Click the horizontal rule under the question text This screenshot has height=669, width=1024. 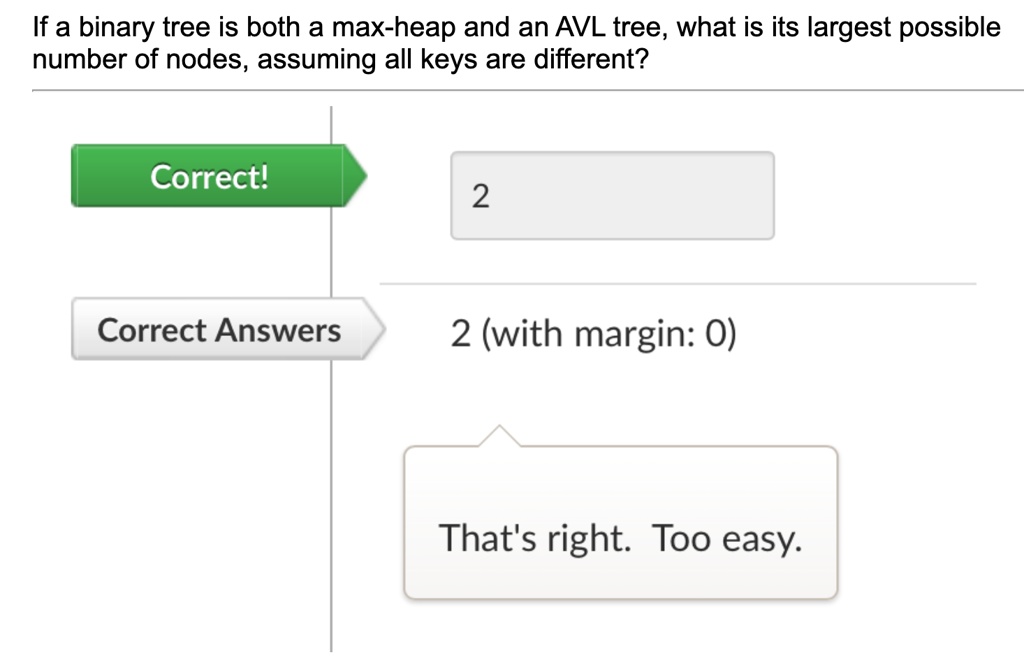[x=528, y=91]
